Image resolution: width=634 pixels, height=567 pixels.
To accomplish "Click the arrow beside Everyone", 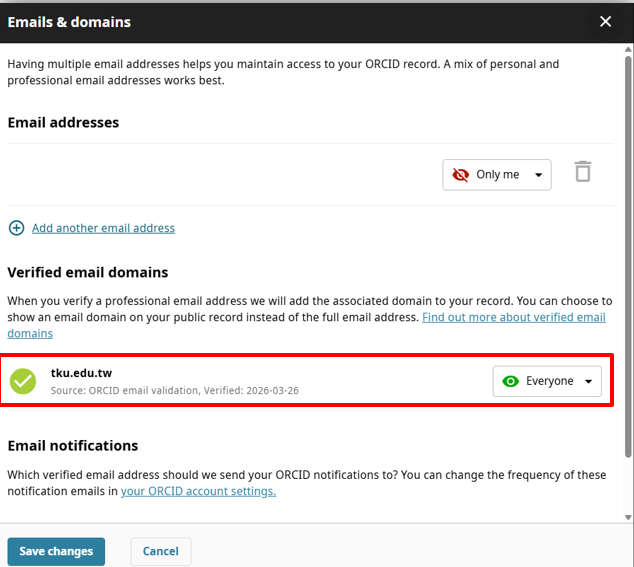I will (588, 381).
